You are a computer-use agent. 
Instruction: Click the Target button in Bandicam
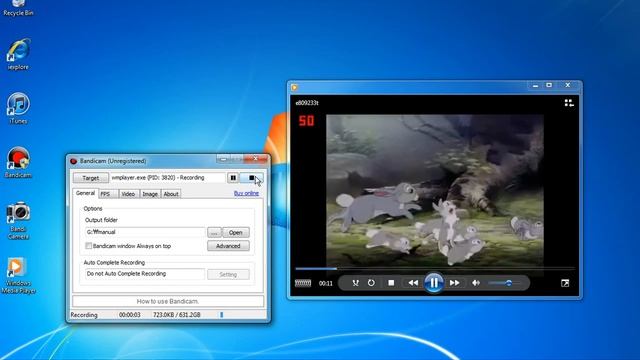coord(91,178)
